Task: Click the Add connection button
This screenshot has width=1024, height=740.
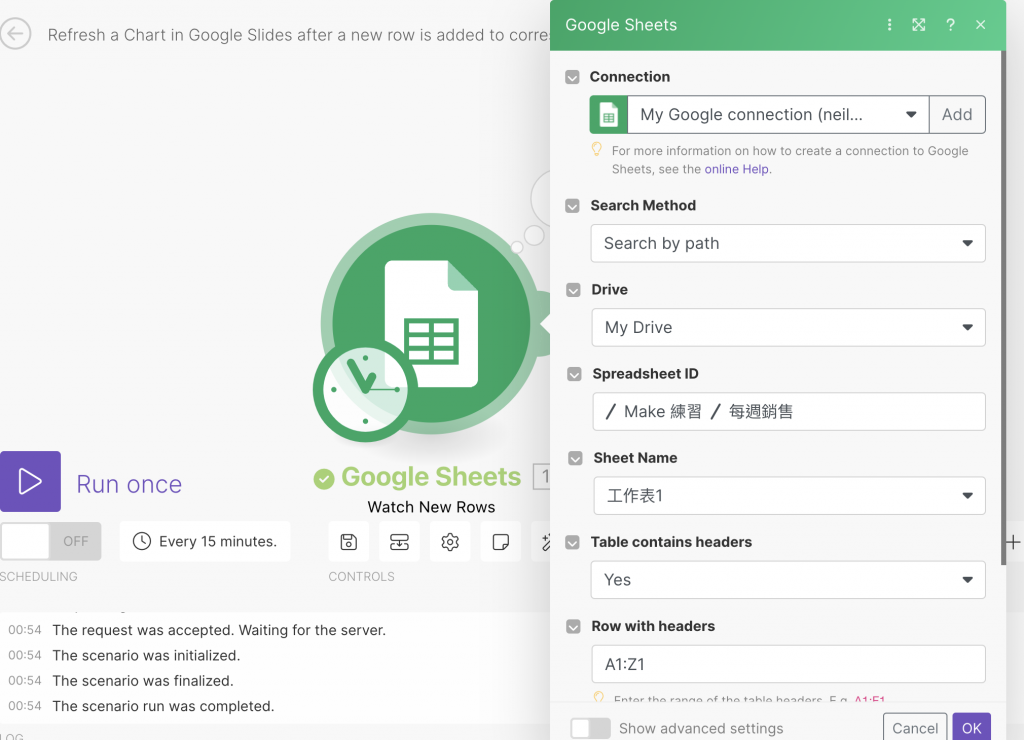Action: click(x=957, y=115)
